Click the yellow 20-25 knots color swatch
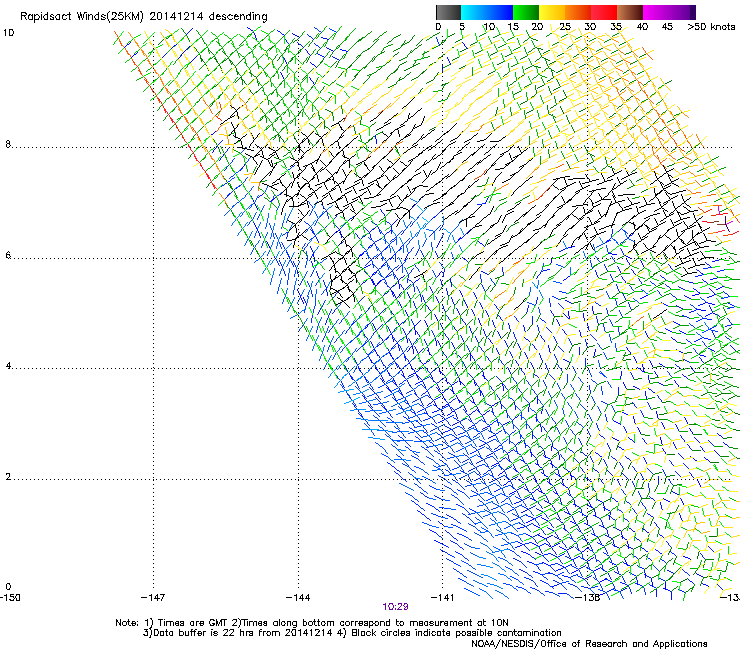 552,12
